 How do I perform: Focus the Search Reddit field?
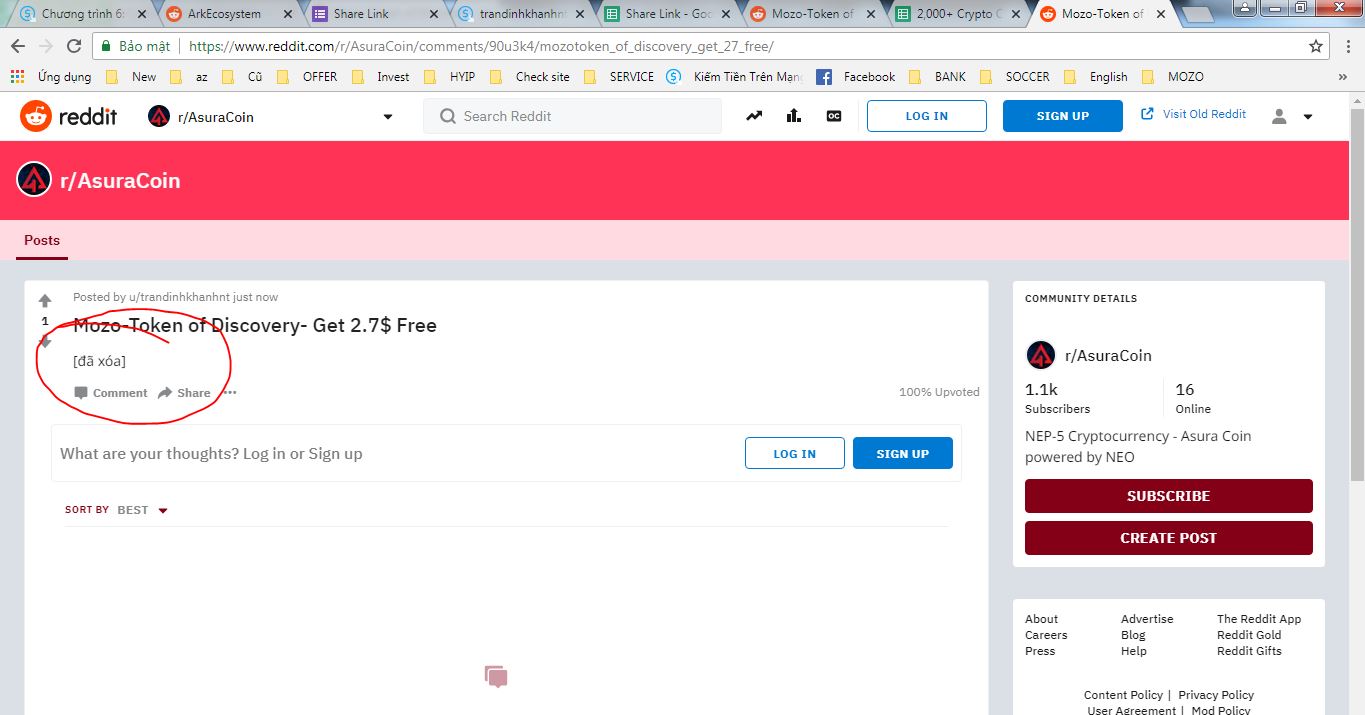[572, 116]
